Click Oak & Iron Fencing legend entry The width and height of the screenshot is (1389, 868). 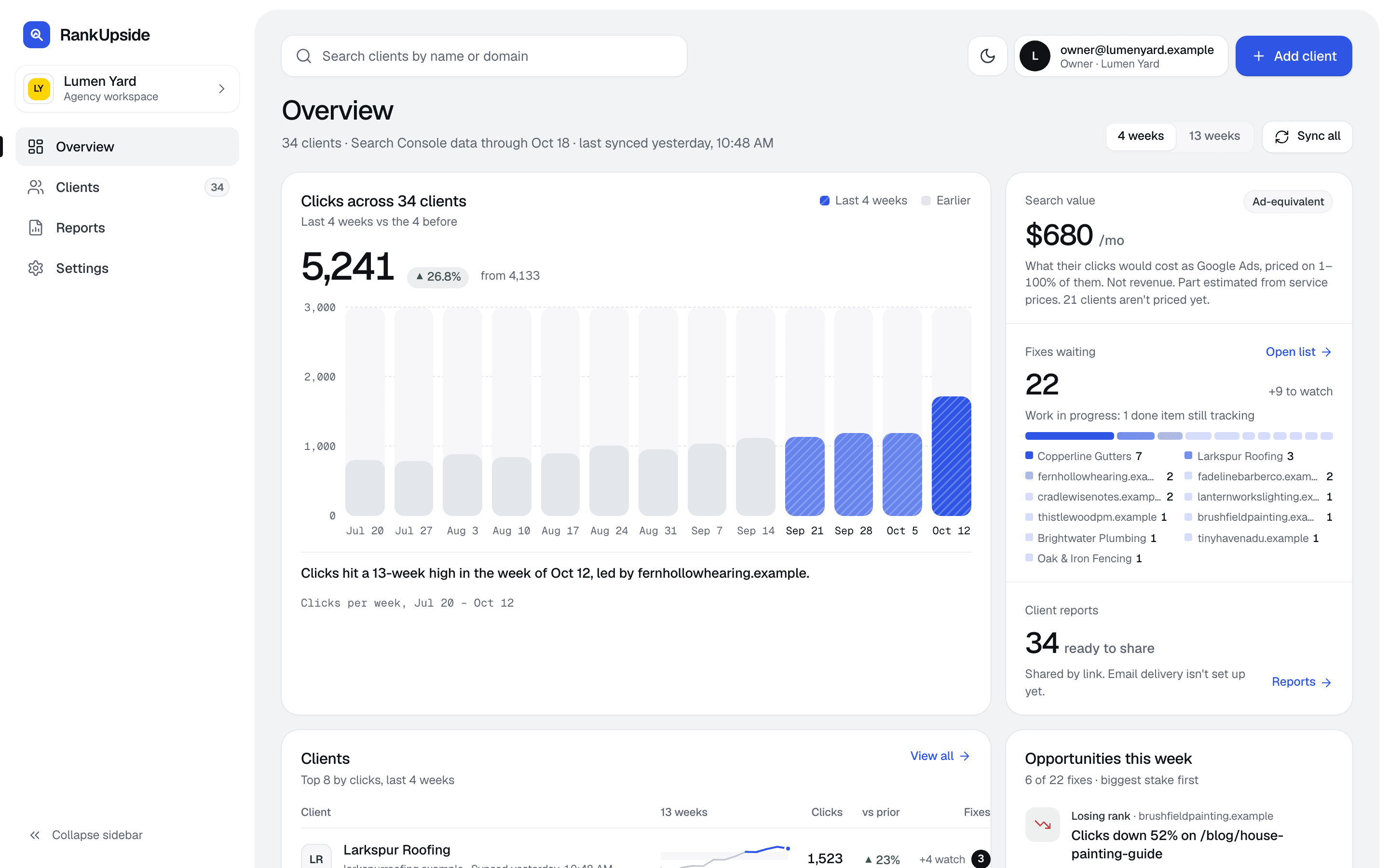click(x=1084, y=558)
